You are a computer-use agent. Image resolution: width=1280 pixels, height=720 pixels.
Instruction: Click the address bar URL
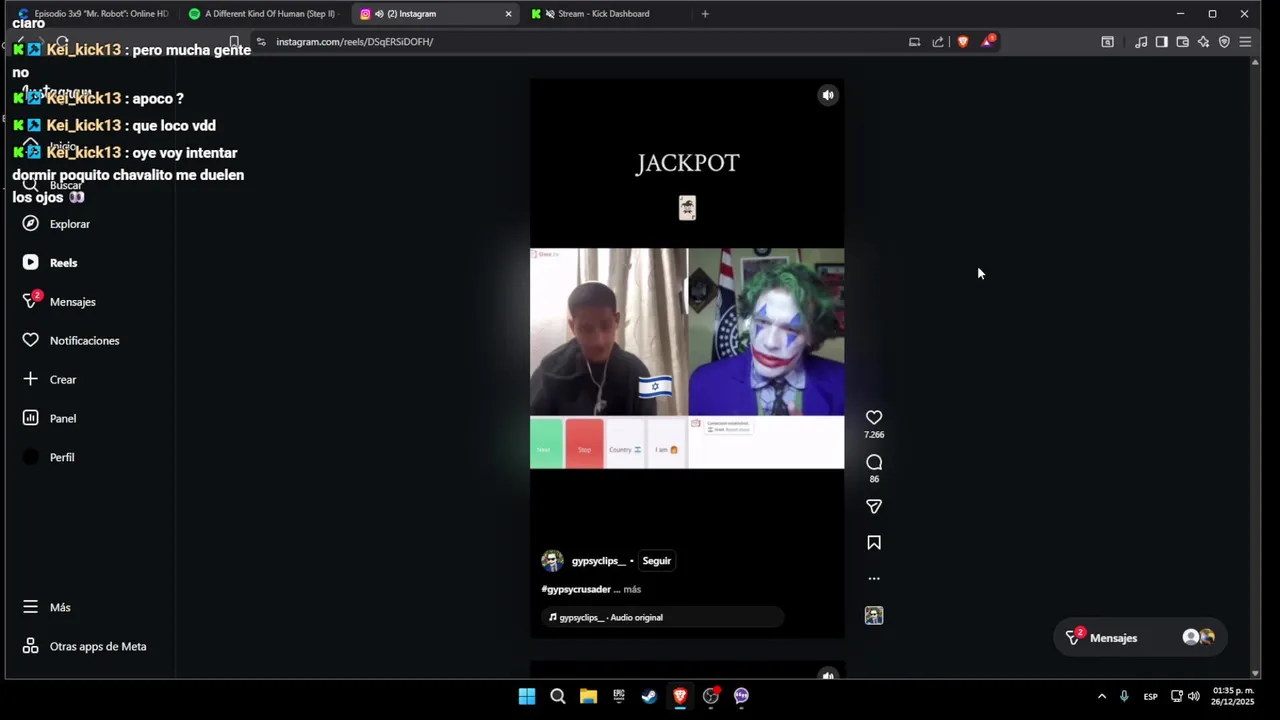tap(354, 42)
